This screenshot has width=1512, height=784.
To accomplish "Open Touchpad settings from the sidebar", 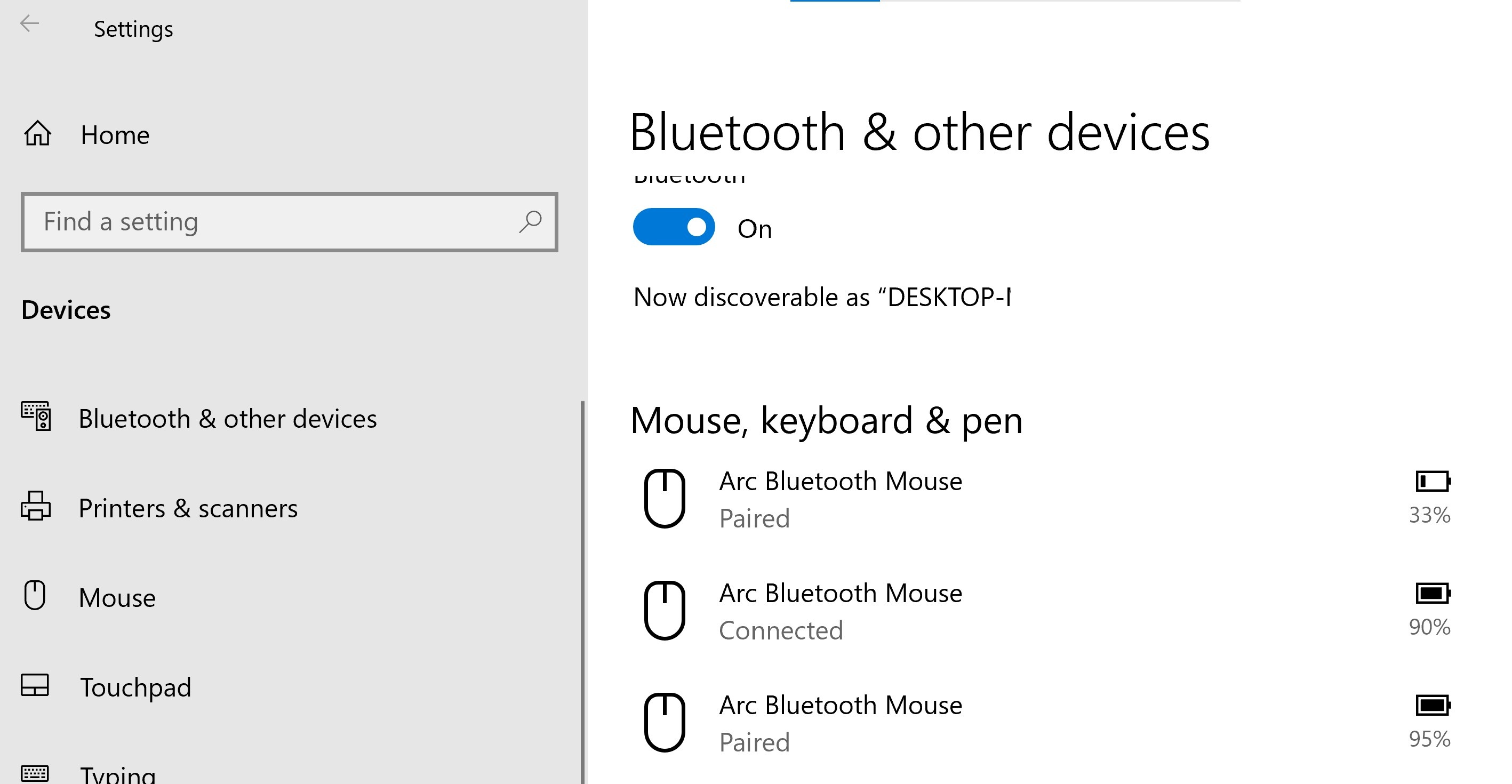I will (x=135, y=686).
